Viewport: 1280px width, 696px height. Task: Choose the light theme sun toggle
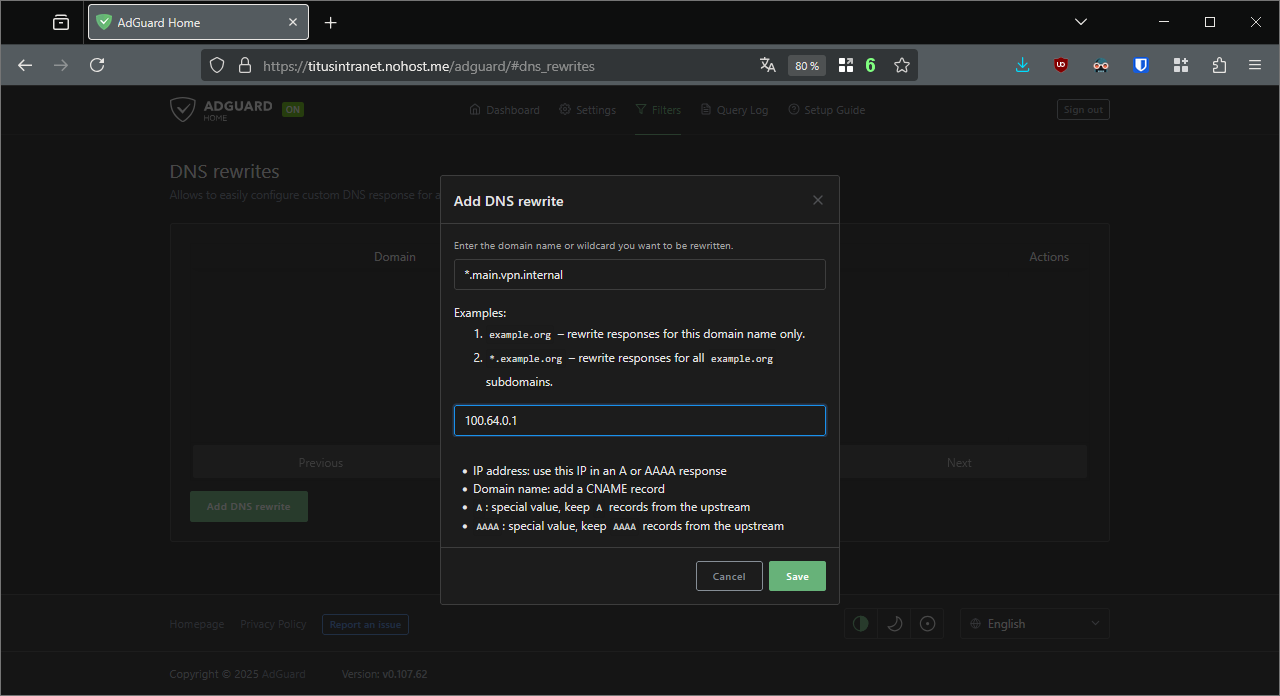click(x=928, y=624)
